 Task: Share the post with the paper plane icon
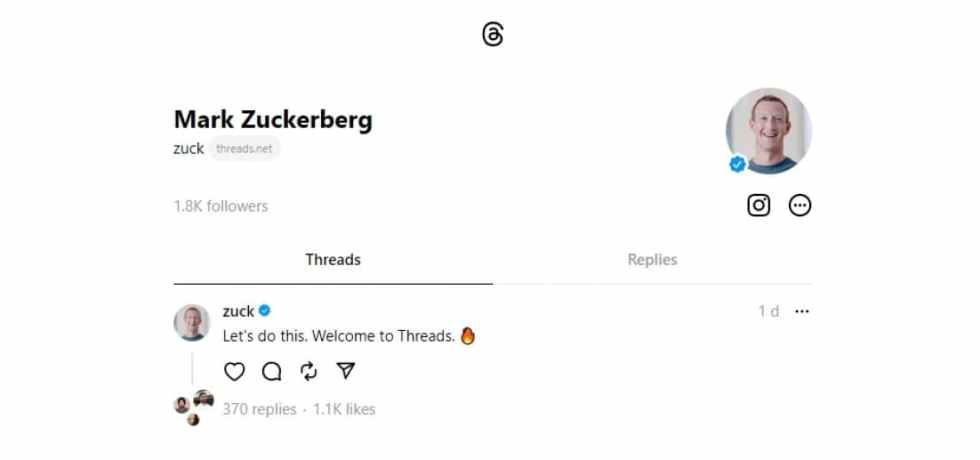pos(346,371)
